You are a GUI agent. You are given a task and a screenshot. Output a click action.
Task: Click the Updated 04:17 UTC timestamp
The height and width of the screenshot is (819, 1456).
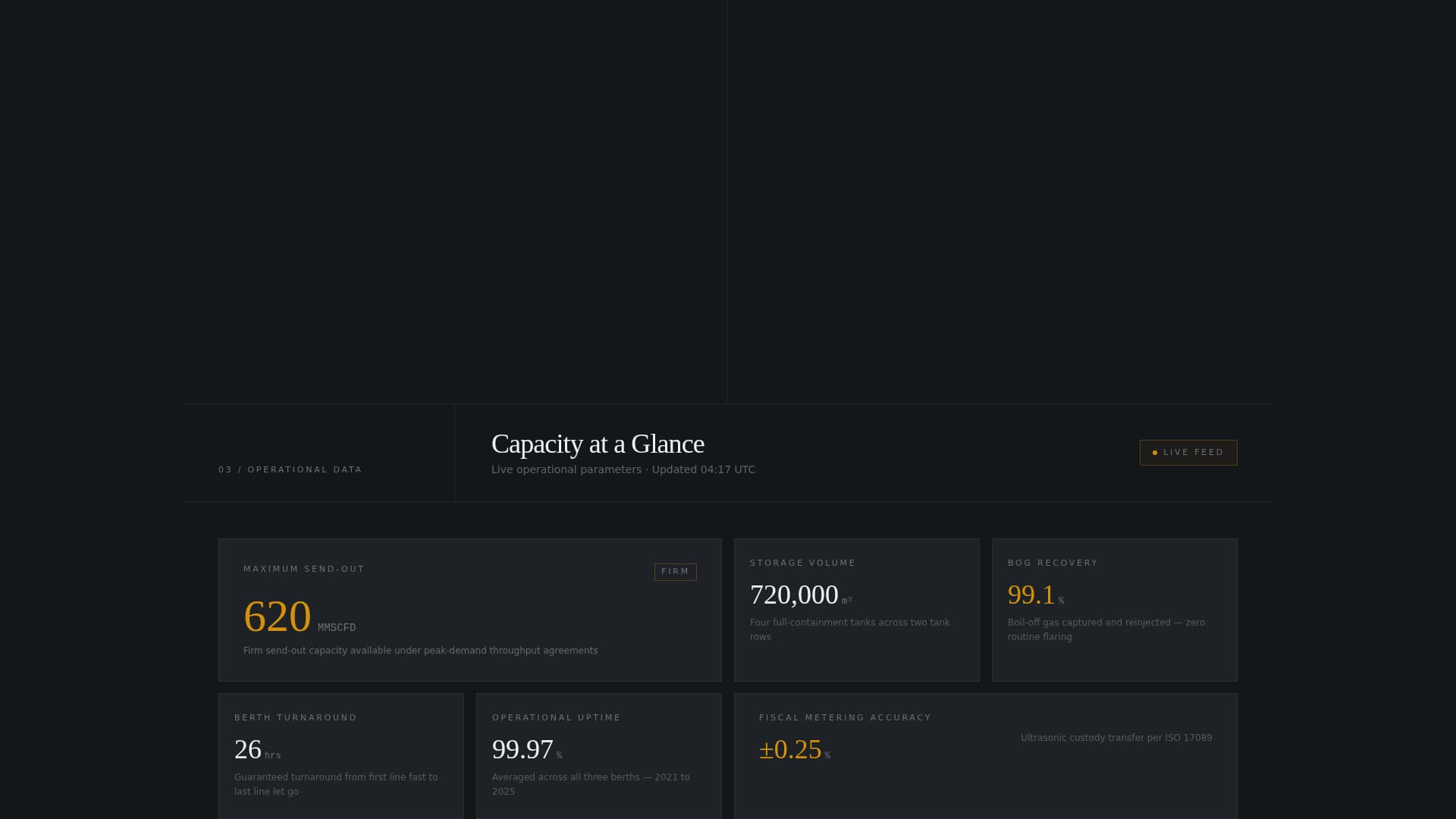click(x=703, y=469)
